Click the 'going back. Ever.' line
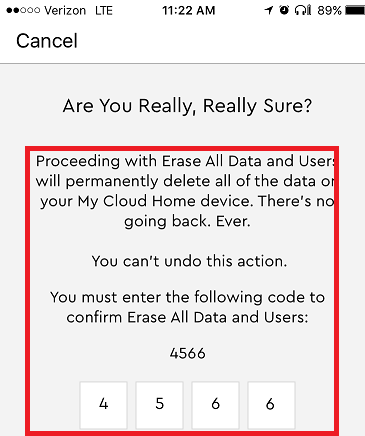The height and width of the screenshot is (436, 365). (187, 222)
